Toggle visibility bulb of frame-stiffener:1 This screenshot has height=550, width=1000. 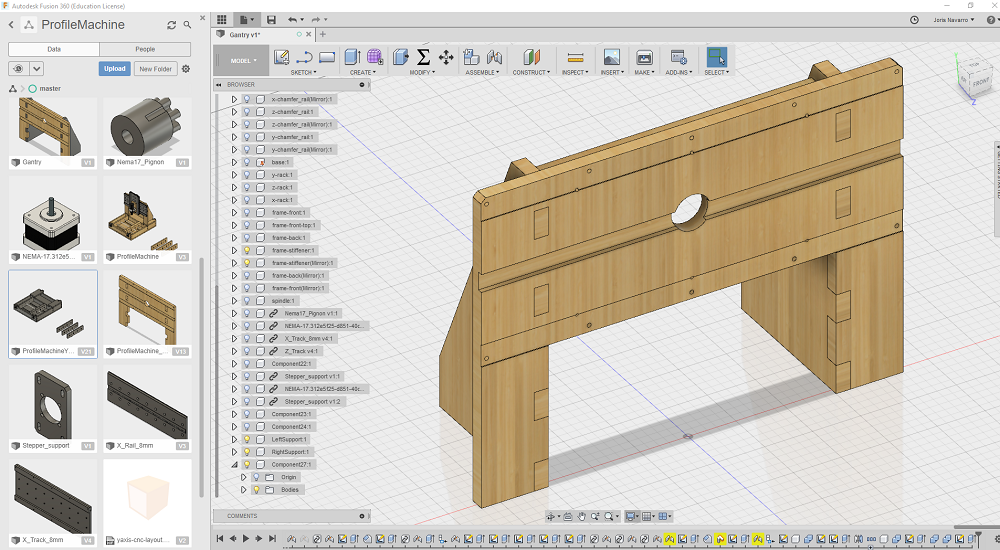[247, 250]
